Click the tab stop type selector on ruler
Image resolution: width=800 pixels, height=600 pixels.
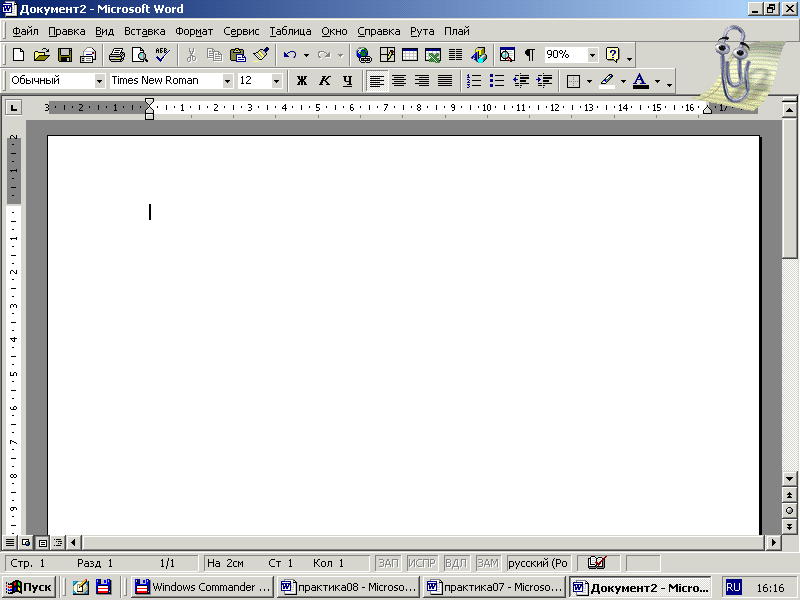pyautogui.click(x=13, y=108)
